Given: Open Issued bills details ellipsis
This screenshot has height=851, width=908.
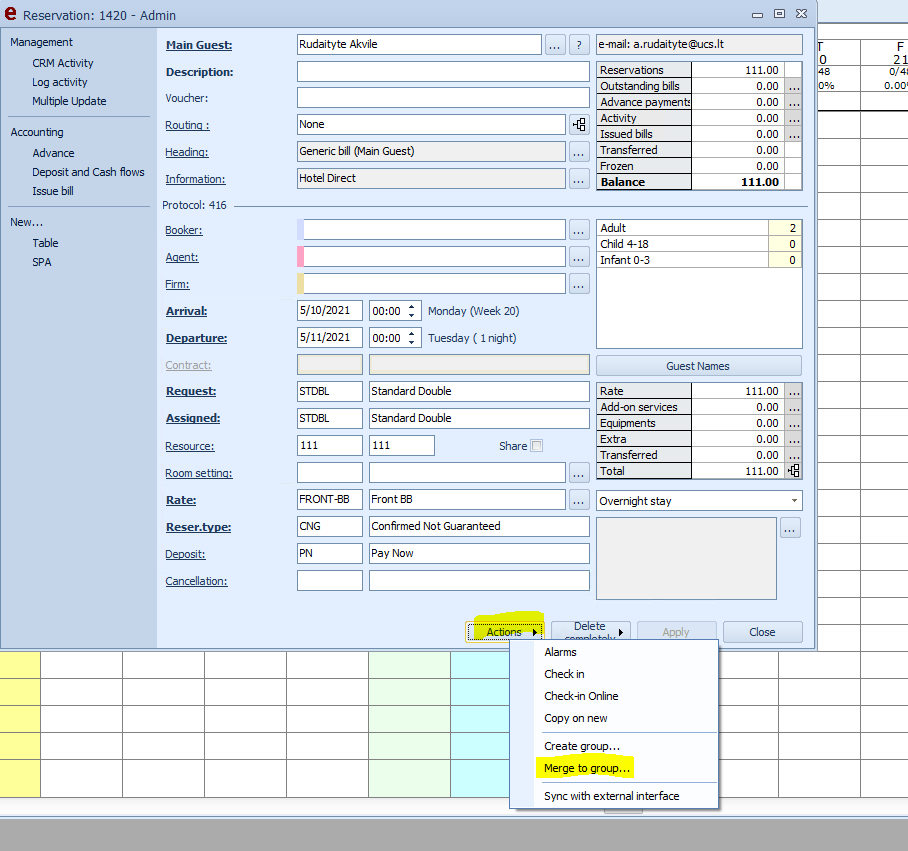Looking at the screenshot, I should (x=794, y=134).
